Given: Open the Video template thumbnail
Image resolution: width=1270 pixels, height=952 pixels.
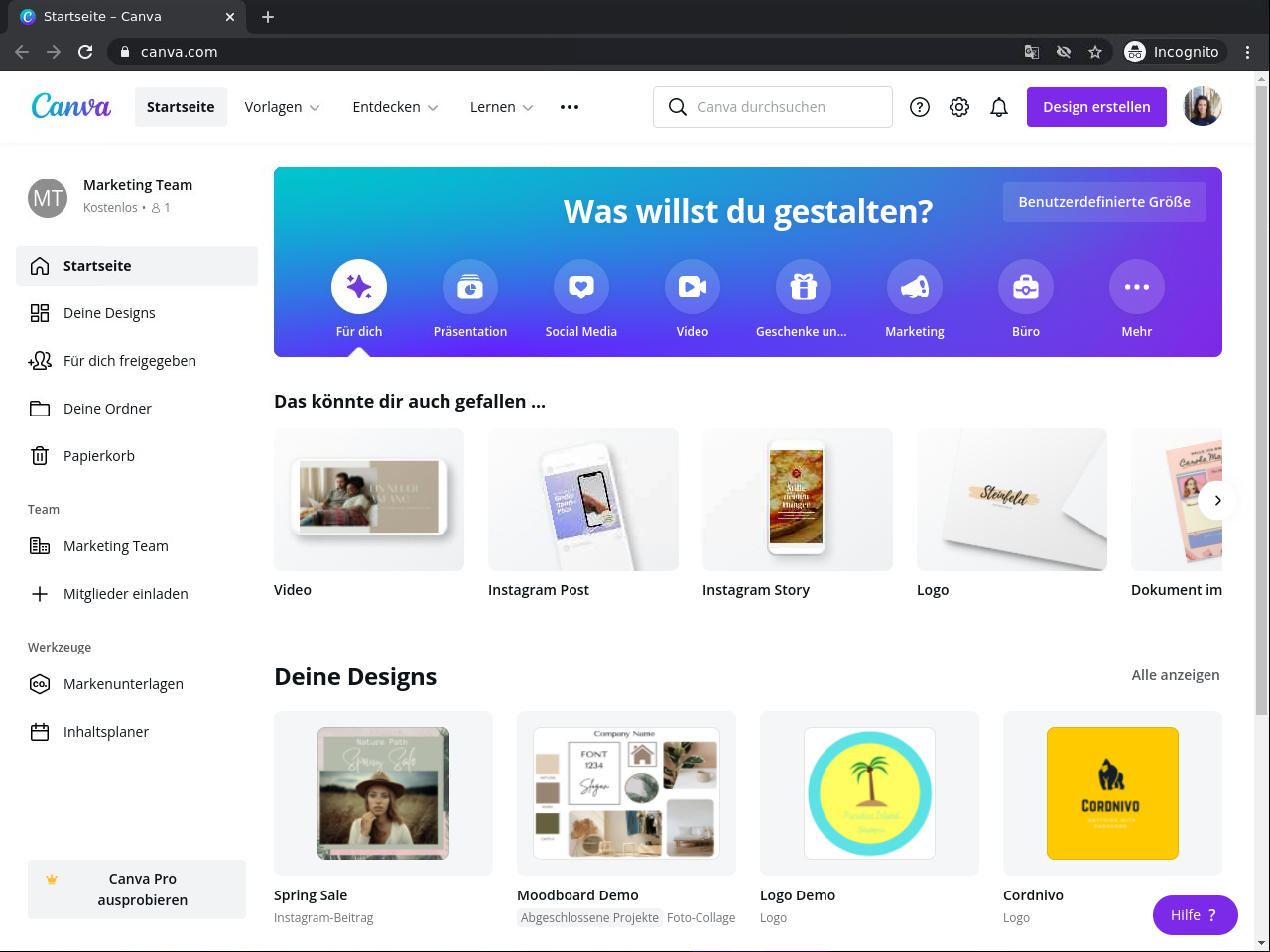Looking at the screenshot, I should (369, 500).
